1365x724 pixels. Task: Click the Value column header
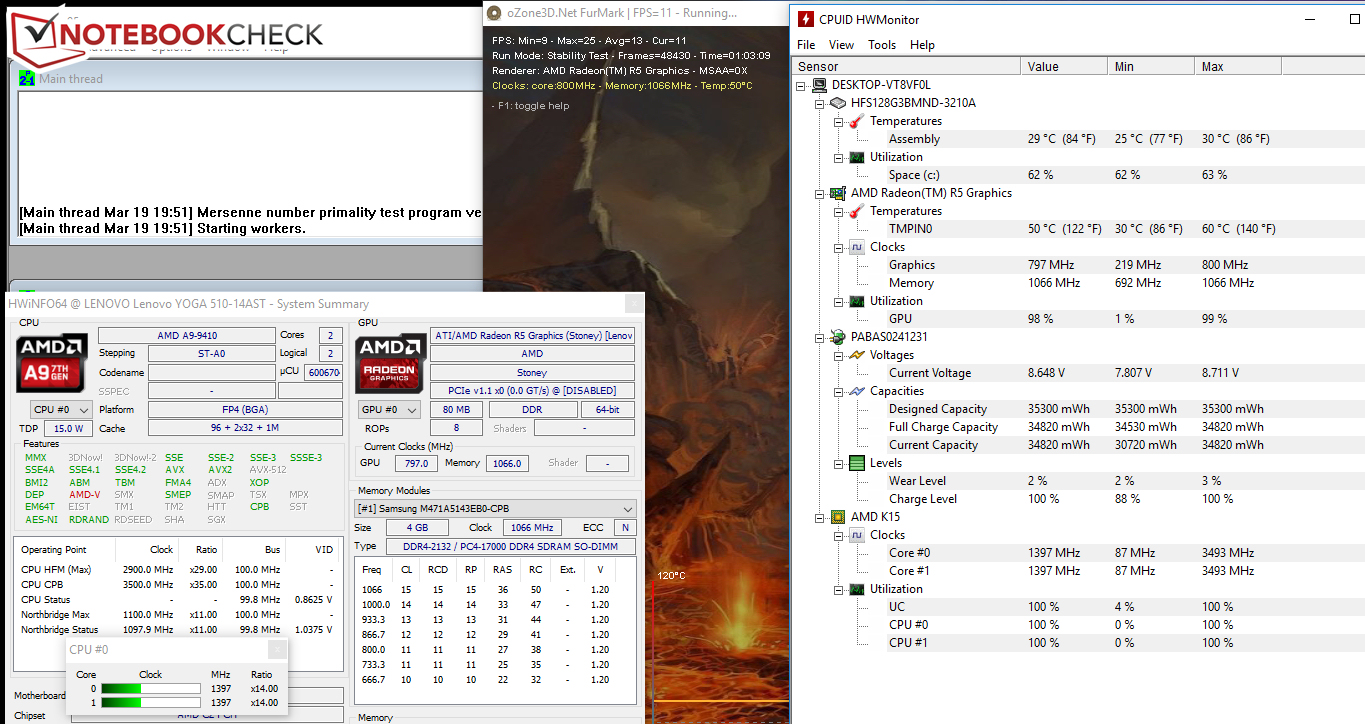pos(1064,66)
